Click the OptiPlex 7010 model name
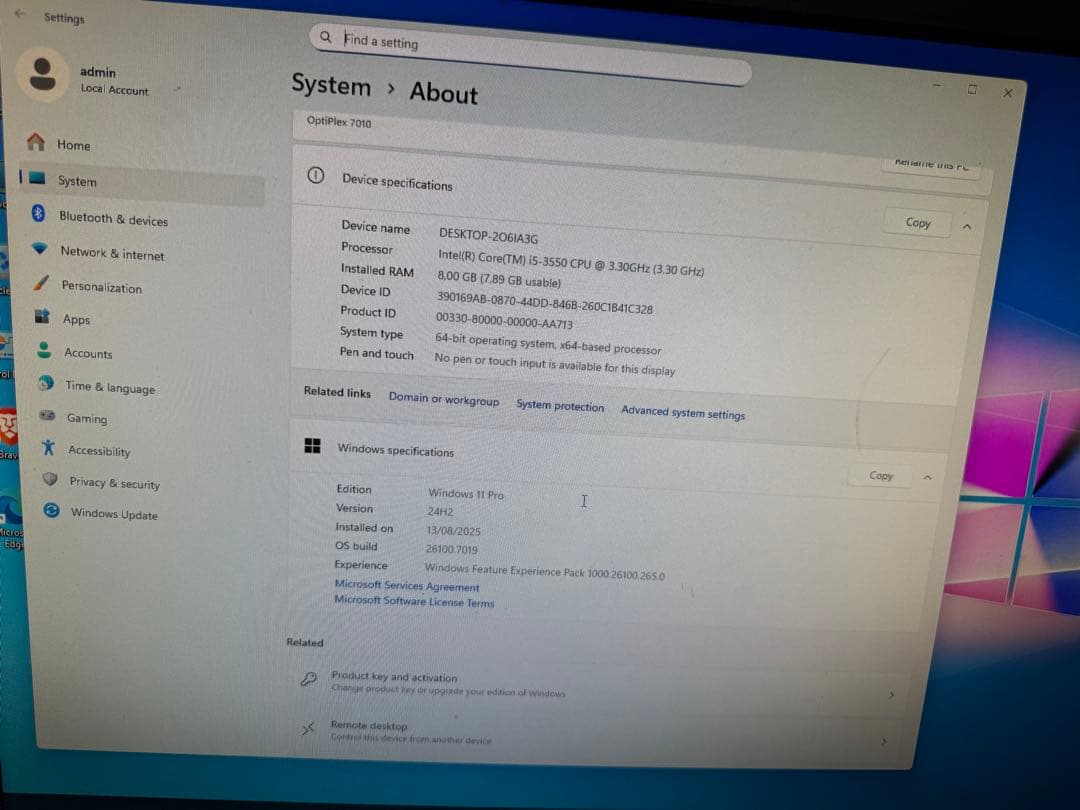The height and width of the screenshot is (810, 1080). 338,122
